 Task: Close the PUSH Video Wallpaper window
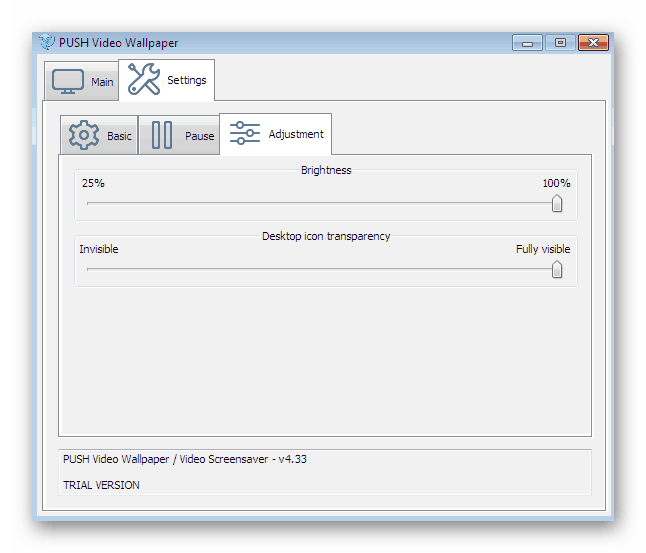coord(593,42)
